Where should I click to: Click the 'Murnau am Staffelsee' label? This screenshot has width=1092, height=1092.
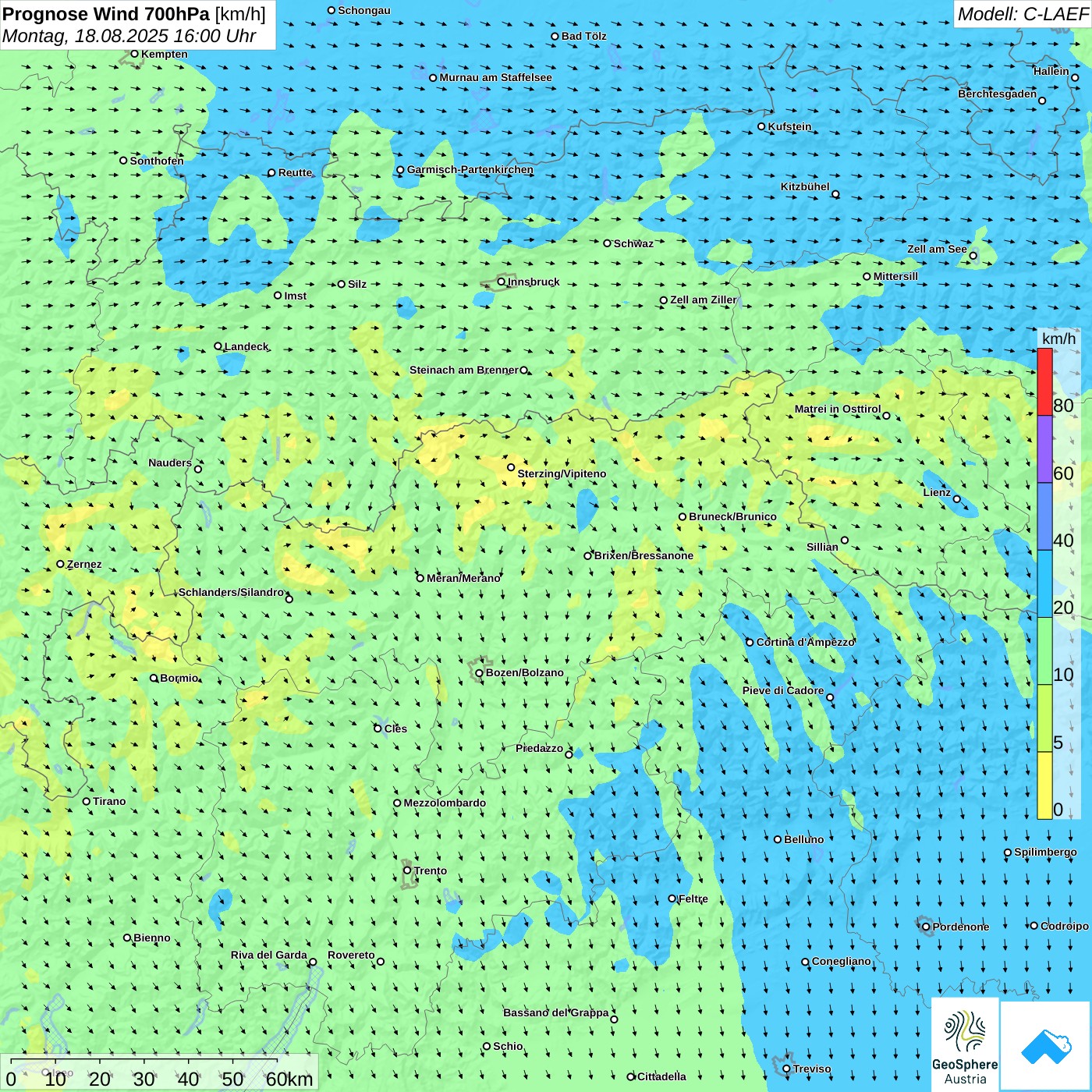point(496,77)
